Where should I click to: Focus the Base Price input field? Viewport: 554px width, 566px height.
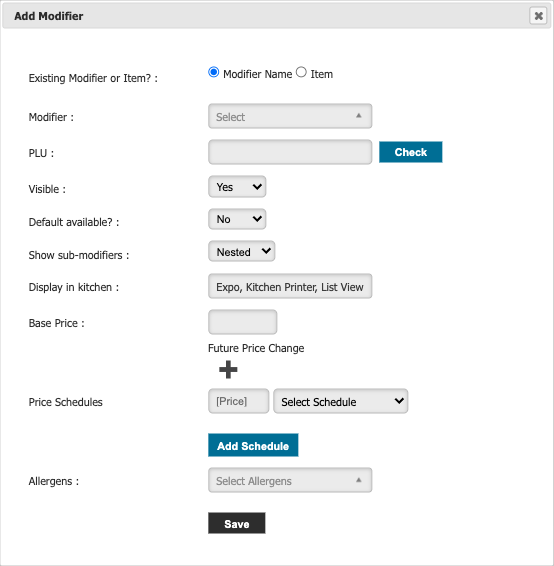coord(243,322)
